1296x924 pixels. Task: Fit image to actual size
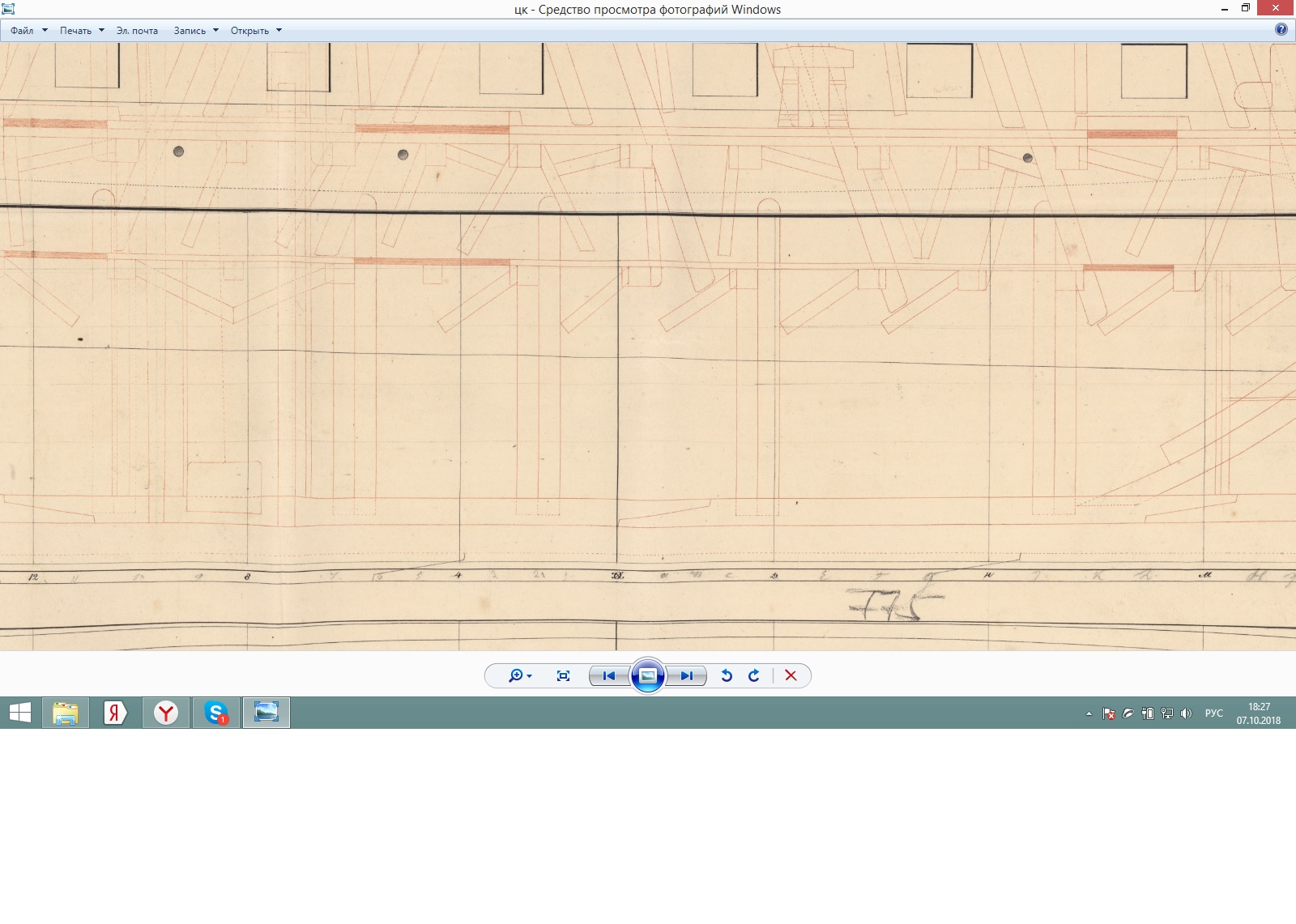[564, 675]
